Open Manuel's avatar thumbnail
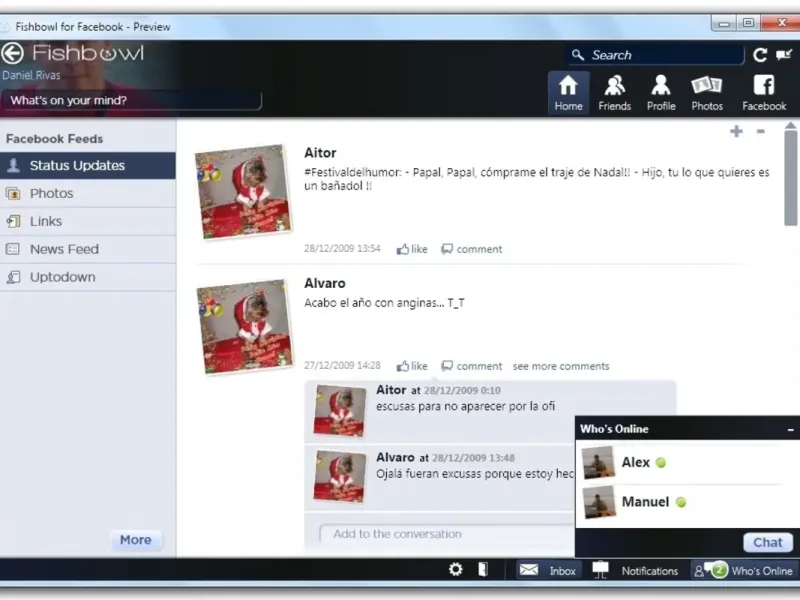 pyautogui.click(x=598, y=502)
